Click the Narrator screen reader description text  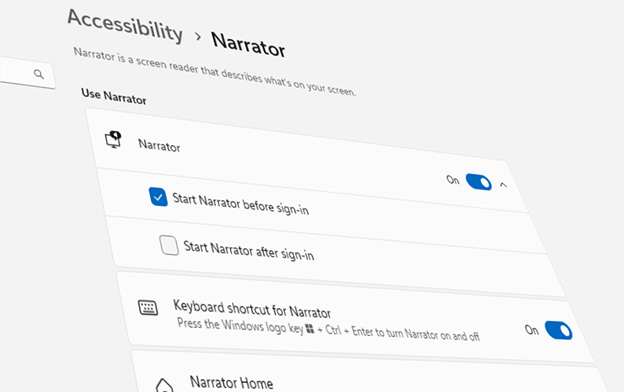click(x=214, y=72)
